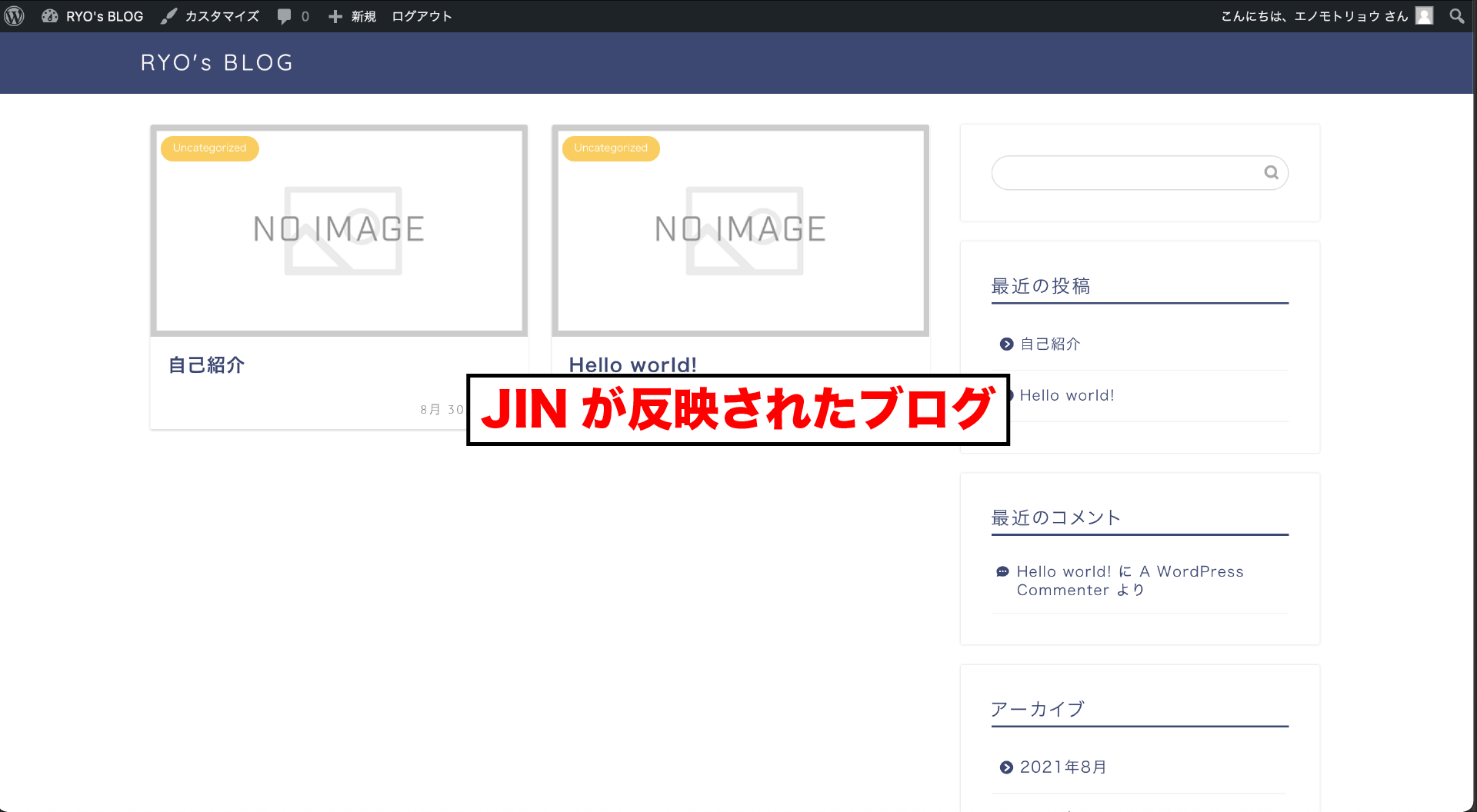Click the plus icon for new content
The height and width of the screenshot is (812, 1477).
[x=335, y=16]
